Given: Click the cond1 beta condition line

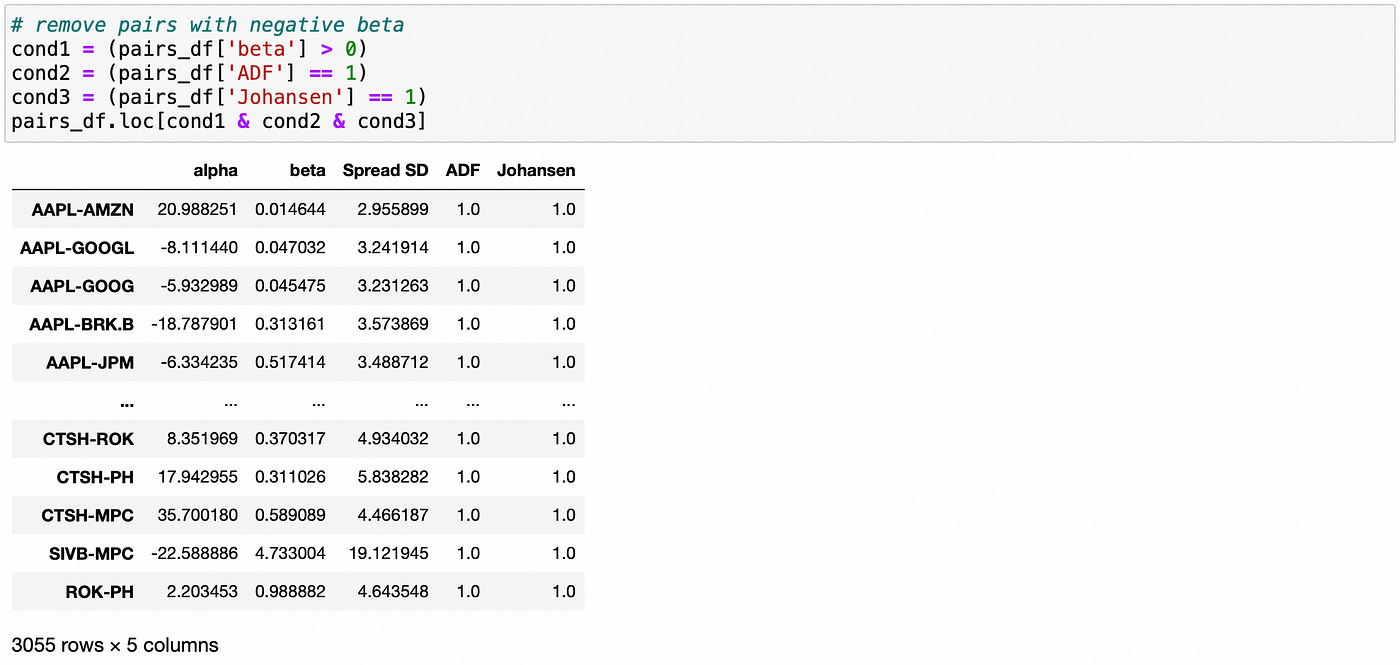Looking at the screenshot, I should click(191, 49).
